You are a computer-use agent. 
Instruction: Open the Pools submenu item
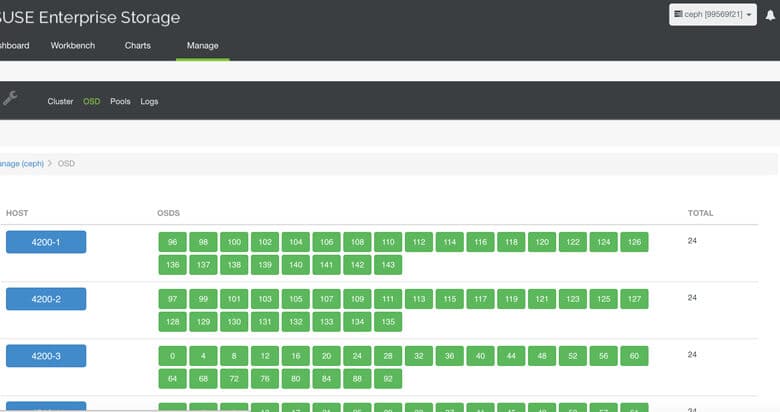[120, 101]
